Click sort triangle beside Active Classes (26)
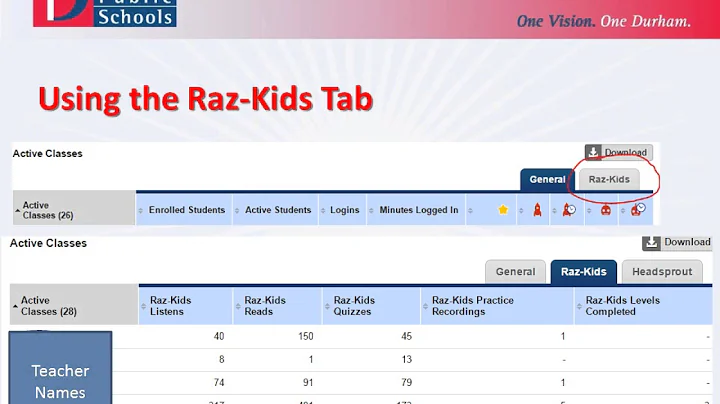The width and height of the screenshot is (720, 404). pyautogui.click(x=17, y=210)
